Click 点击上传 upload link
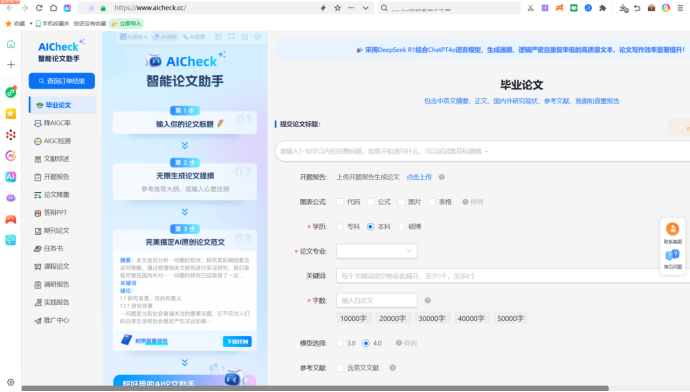 tap(419, 177)
